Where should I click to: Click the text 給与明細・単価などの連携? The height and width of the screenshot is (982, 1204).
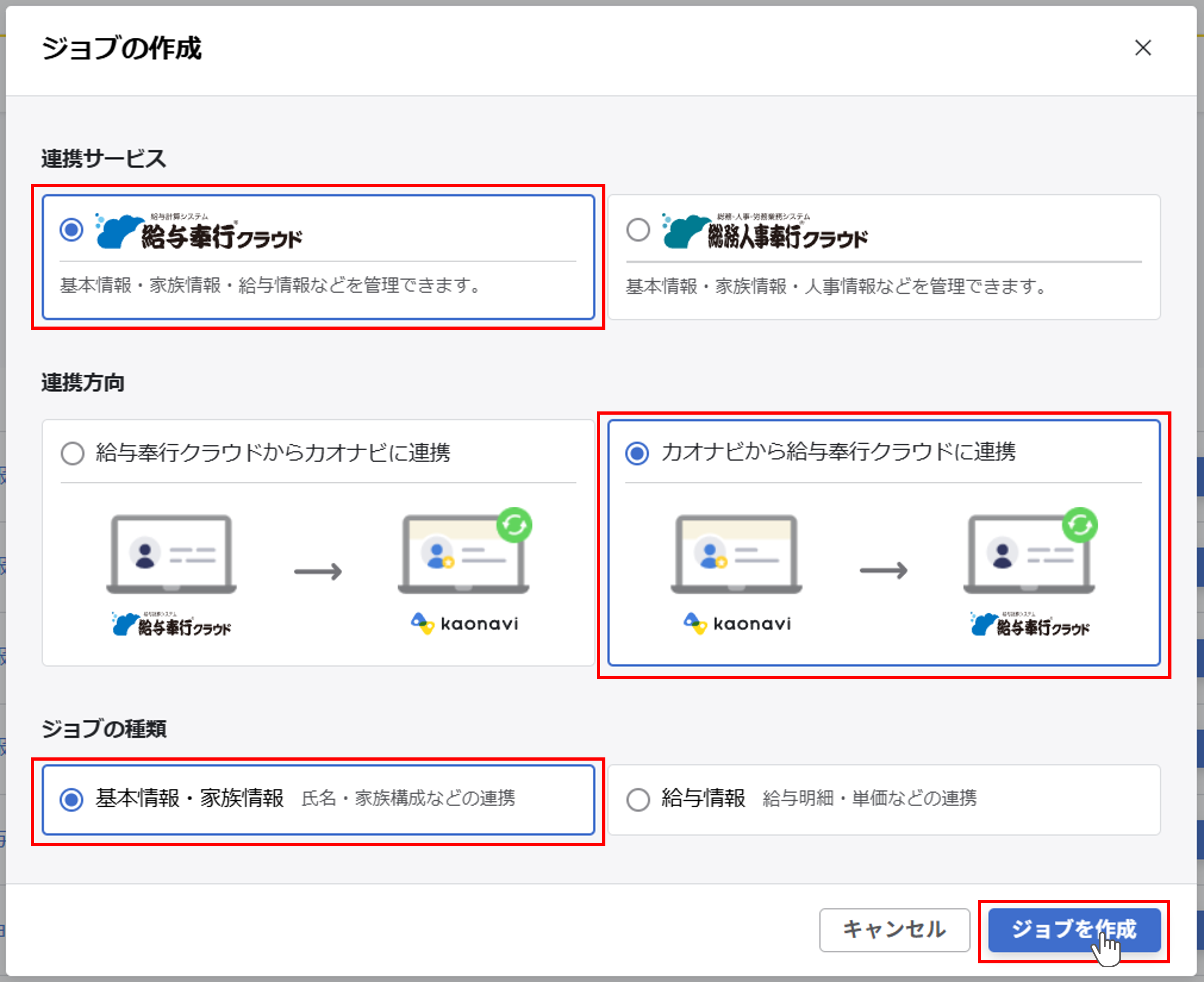click(x=870, y=798)
